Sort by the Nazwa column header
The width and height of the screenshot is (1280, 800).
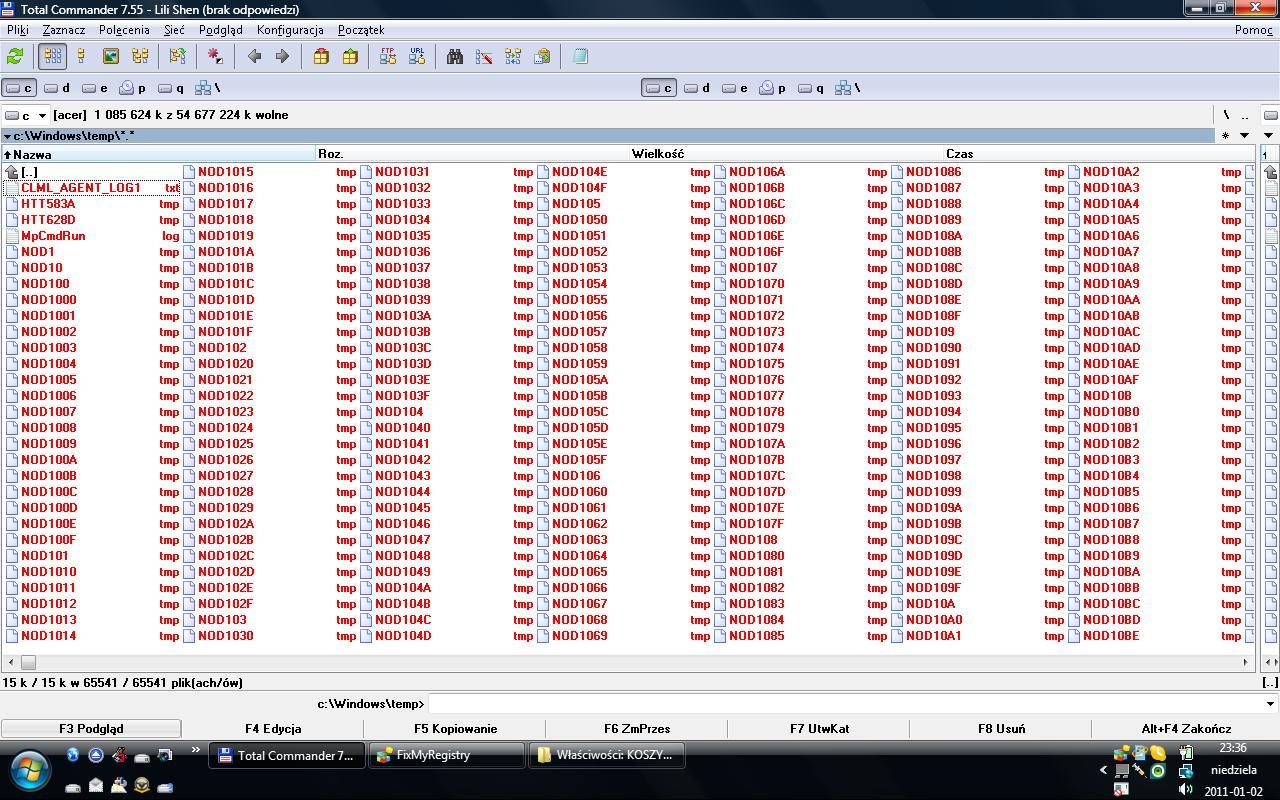(x=158, y=154)
